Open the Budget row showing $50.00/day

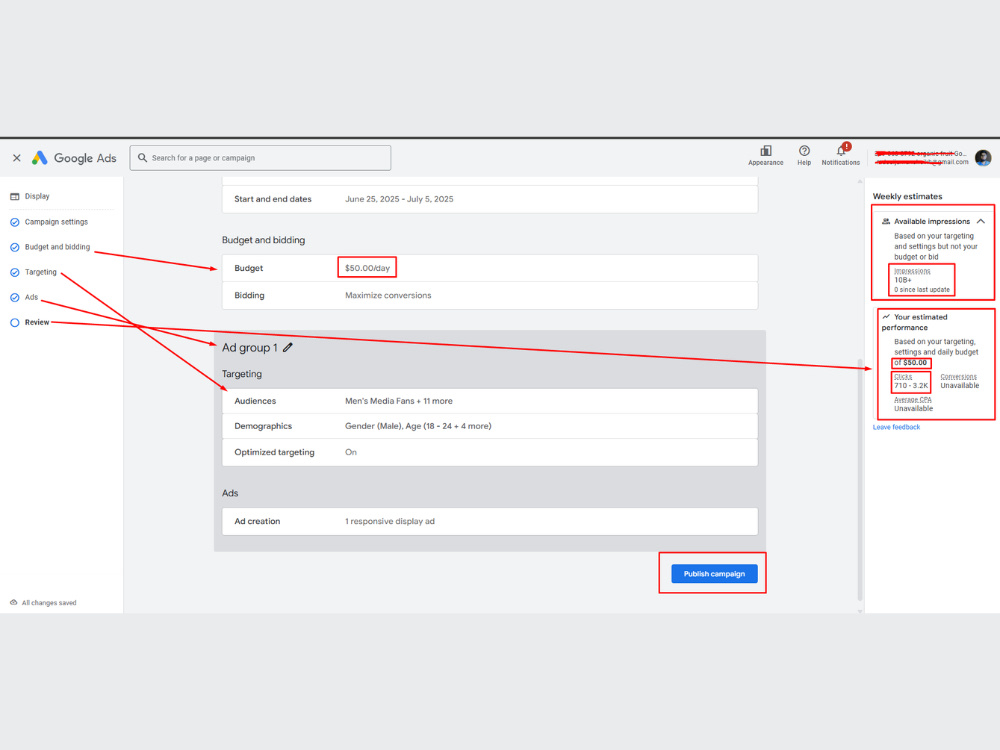click(490, 268)
